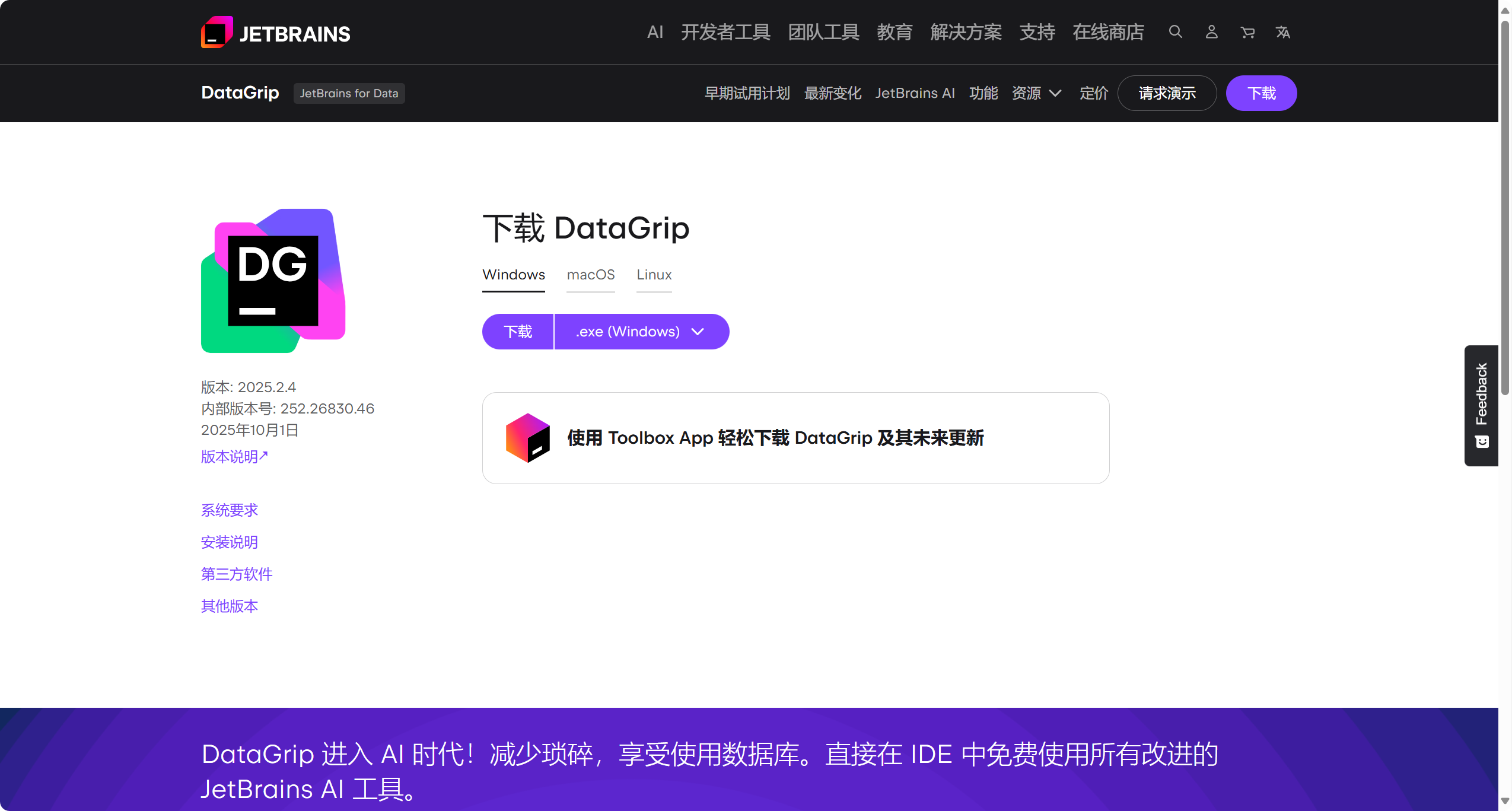Expand the 资源 menu chevron
The image size is (1512, 811).
[1055, 93]
